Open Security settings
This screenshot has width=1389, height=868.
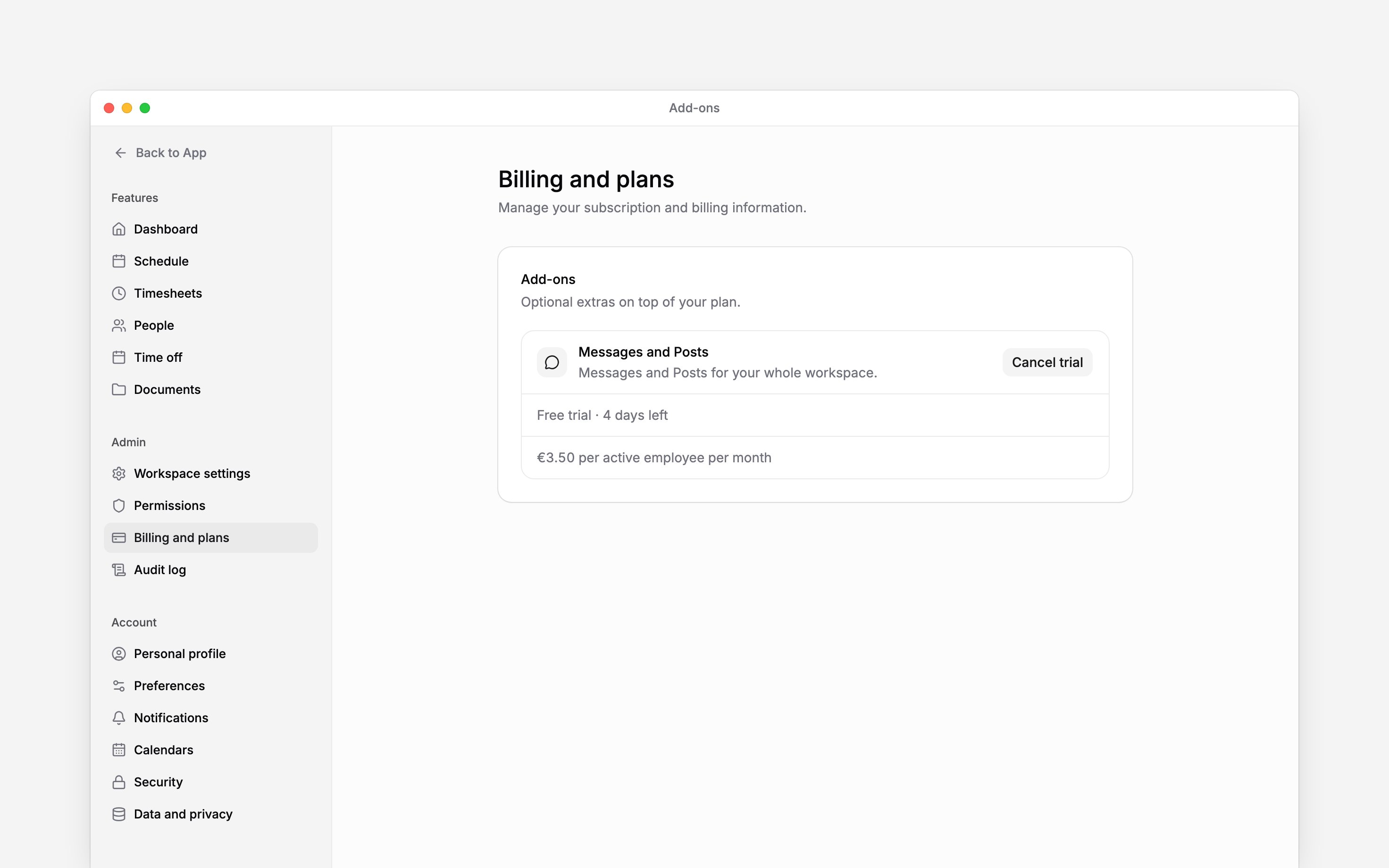tap(210, 783)
